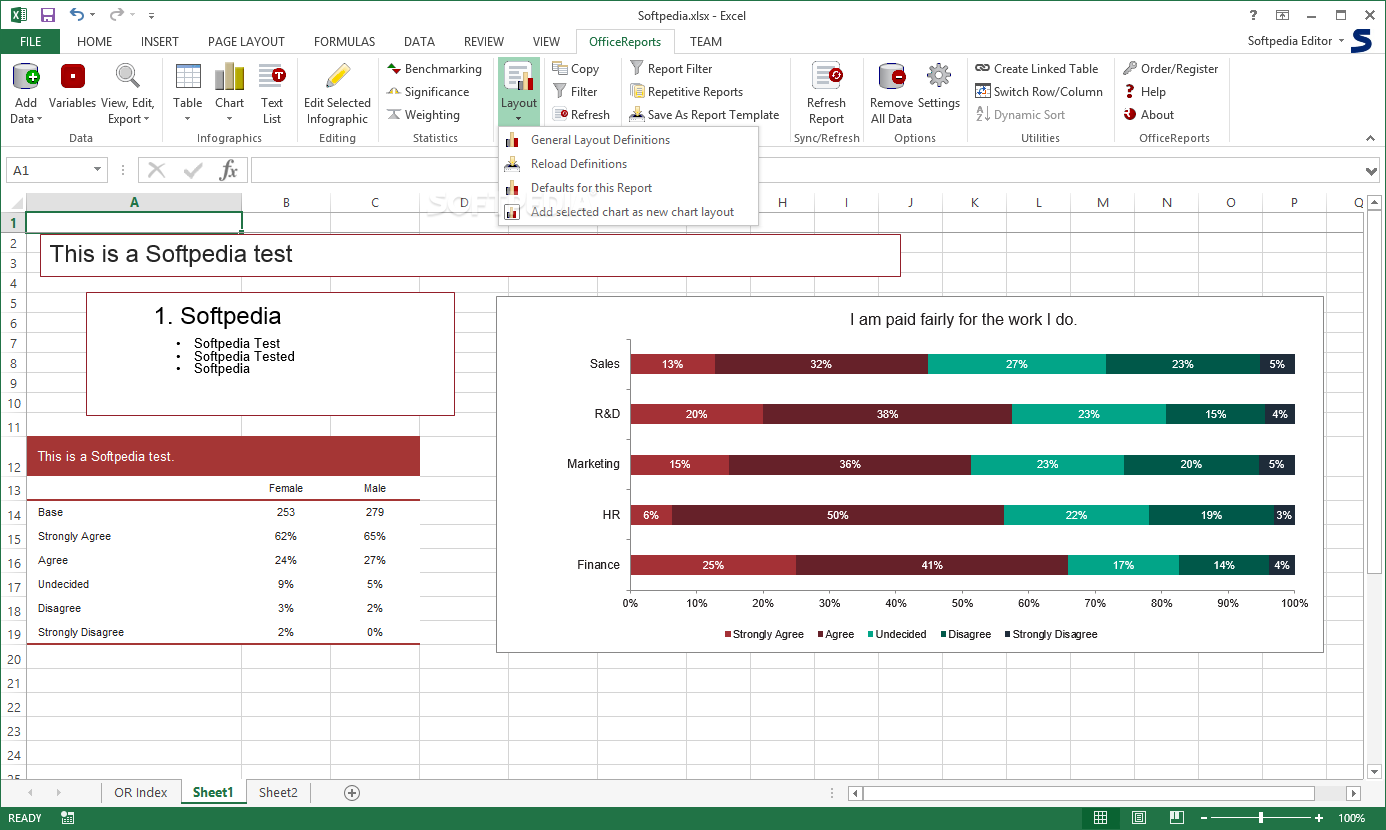
Task: Switch to the TEAM ribbon tab
Action: click(x=706, y=42)
